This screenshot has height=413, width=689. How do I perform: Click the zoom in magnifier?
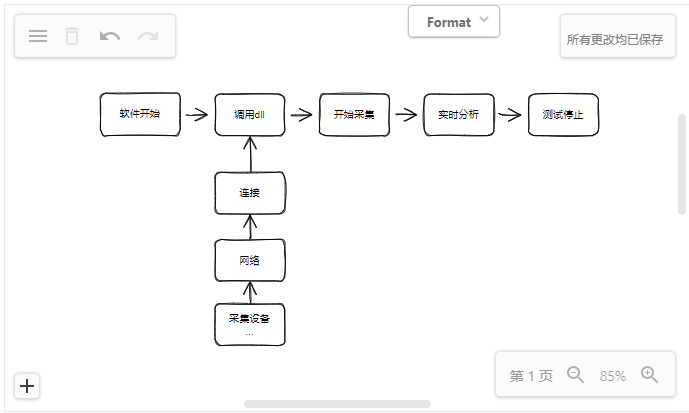click(649, 375)
